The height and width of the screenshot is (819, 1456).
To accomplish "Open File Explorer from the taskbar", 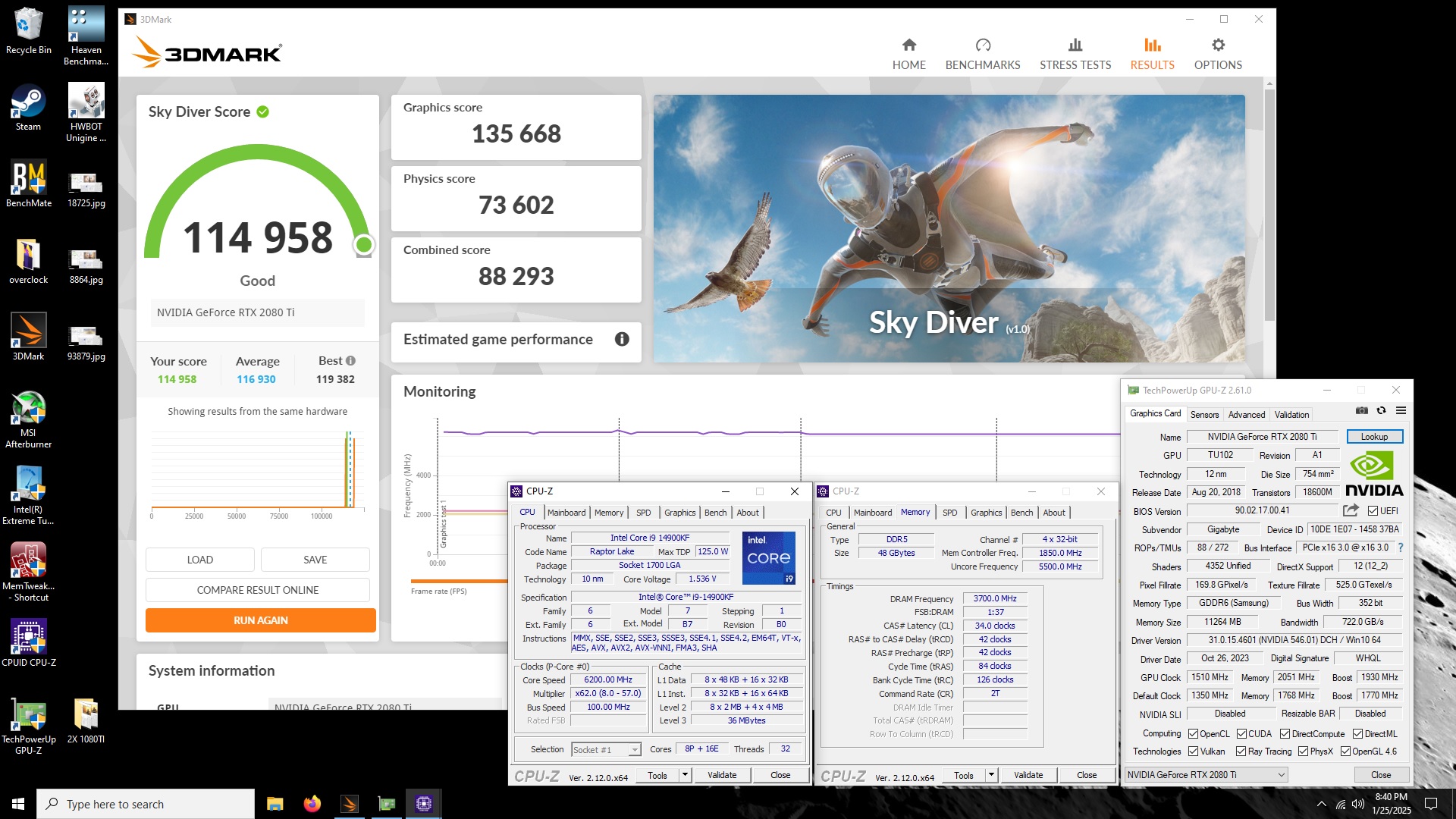I will [x=275, y=804].
